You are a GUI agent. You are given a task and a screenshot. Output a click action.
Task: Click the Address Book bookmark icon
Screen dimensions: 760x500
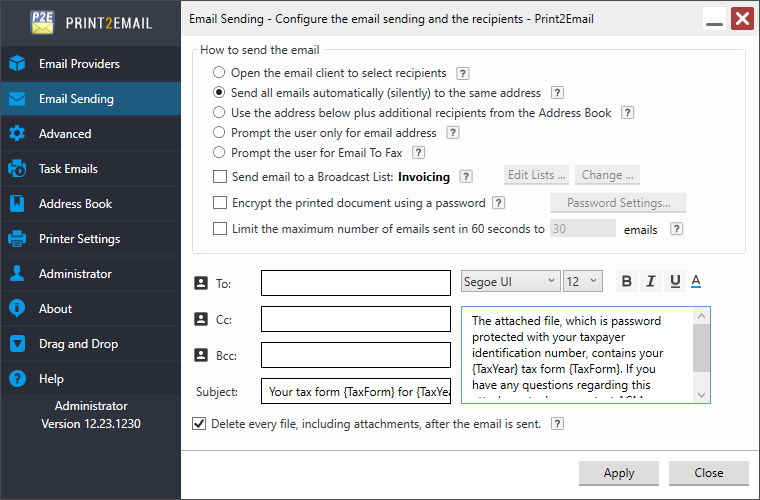[17, 203]
